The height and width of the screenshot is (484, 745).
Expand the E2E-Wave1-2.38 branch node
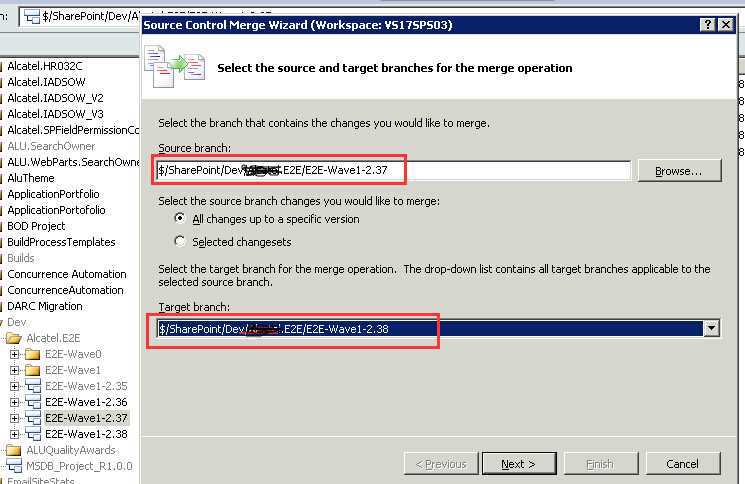(x=14, y=434)
